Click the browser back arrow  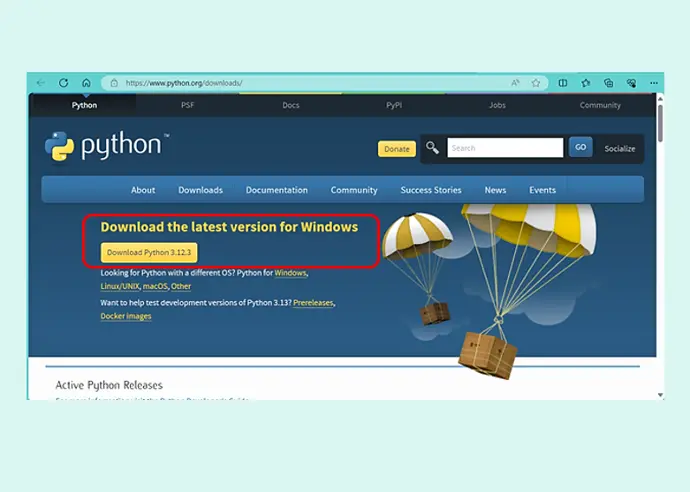click(41, 83)
